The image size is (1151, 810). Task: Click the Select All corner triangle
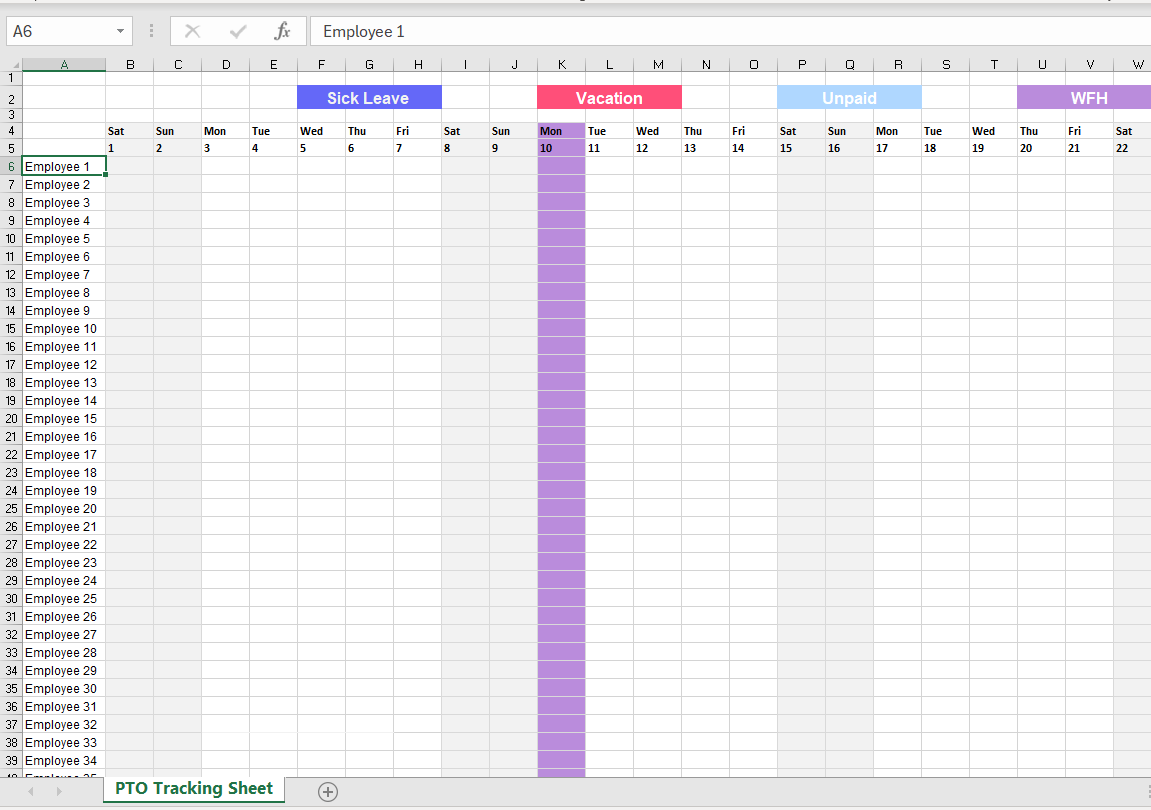point(11,65)
